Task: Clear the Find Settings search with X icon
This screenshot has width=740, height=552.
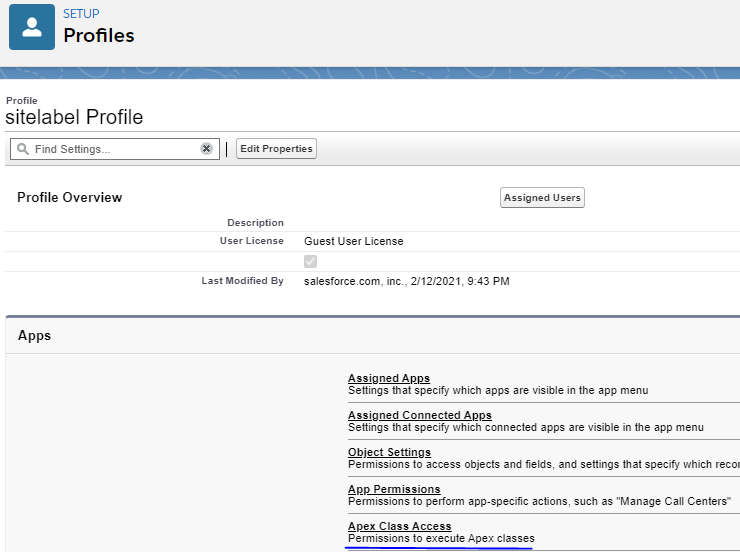Action: [206, 149]
